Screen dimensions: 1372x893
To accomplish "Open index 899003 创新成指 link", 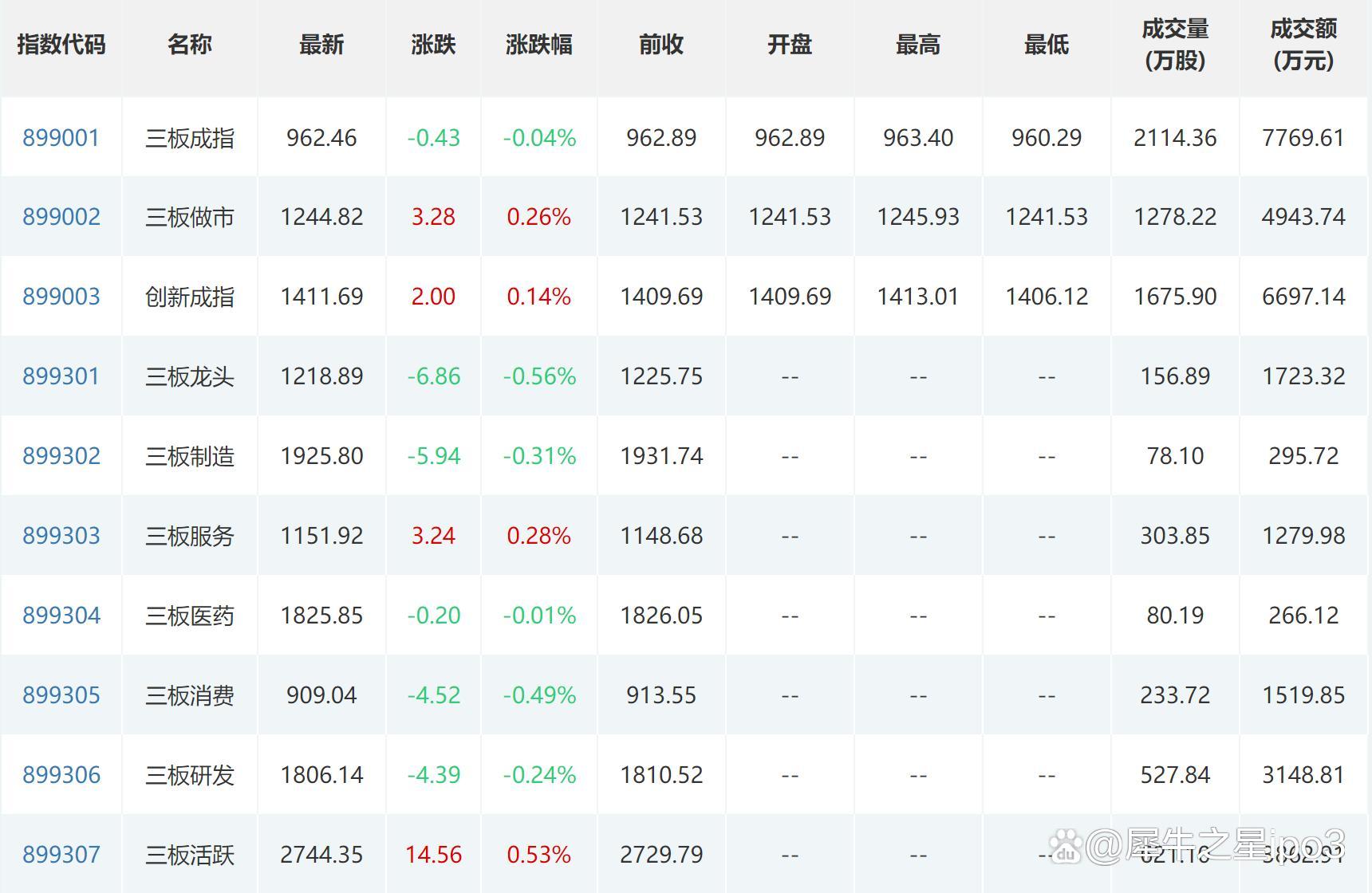I will point(61,296).
